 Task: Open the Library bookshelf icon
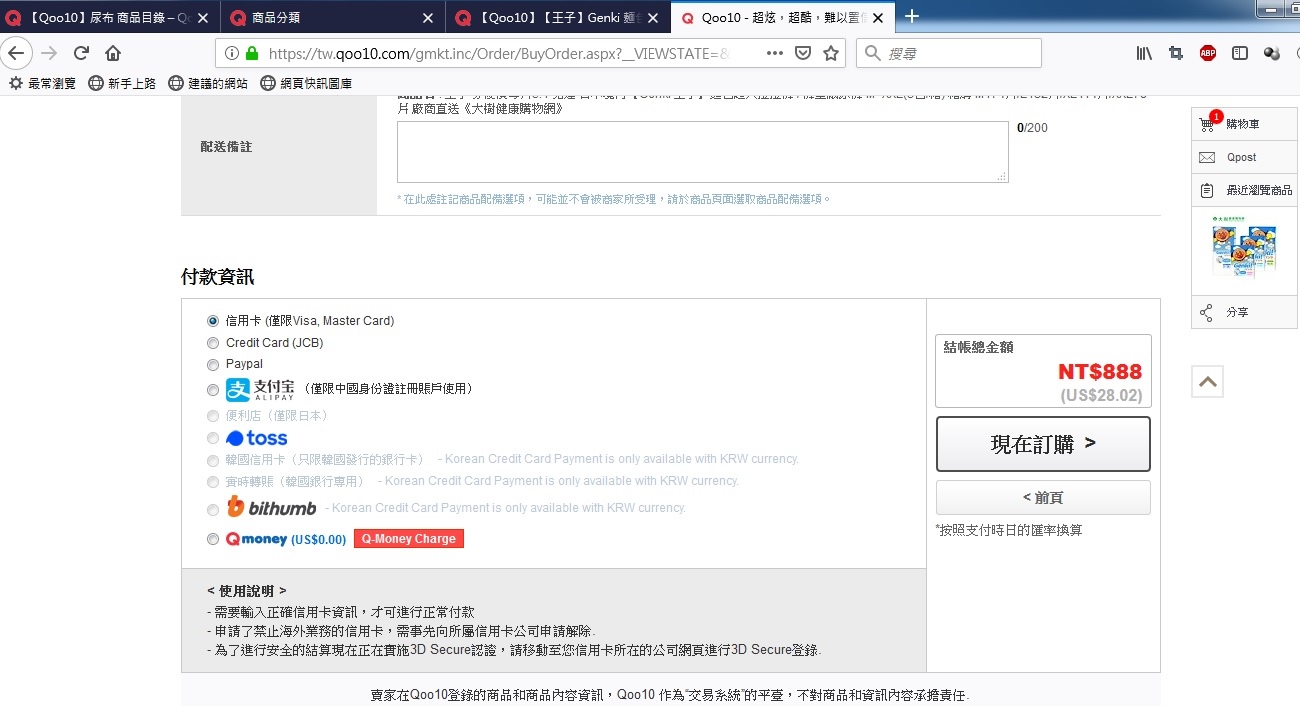pos(1144,53)
